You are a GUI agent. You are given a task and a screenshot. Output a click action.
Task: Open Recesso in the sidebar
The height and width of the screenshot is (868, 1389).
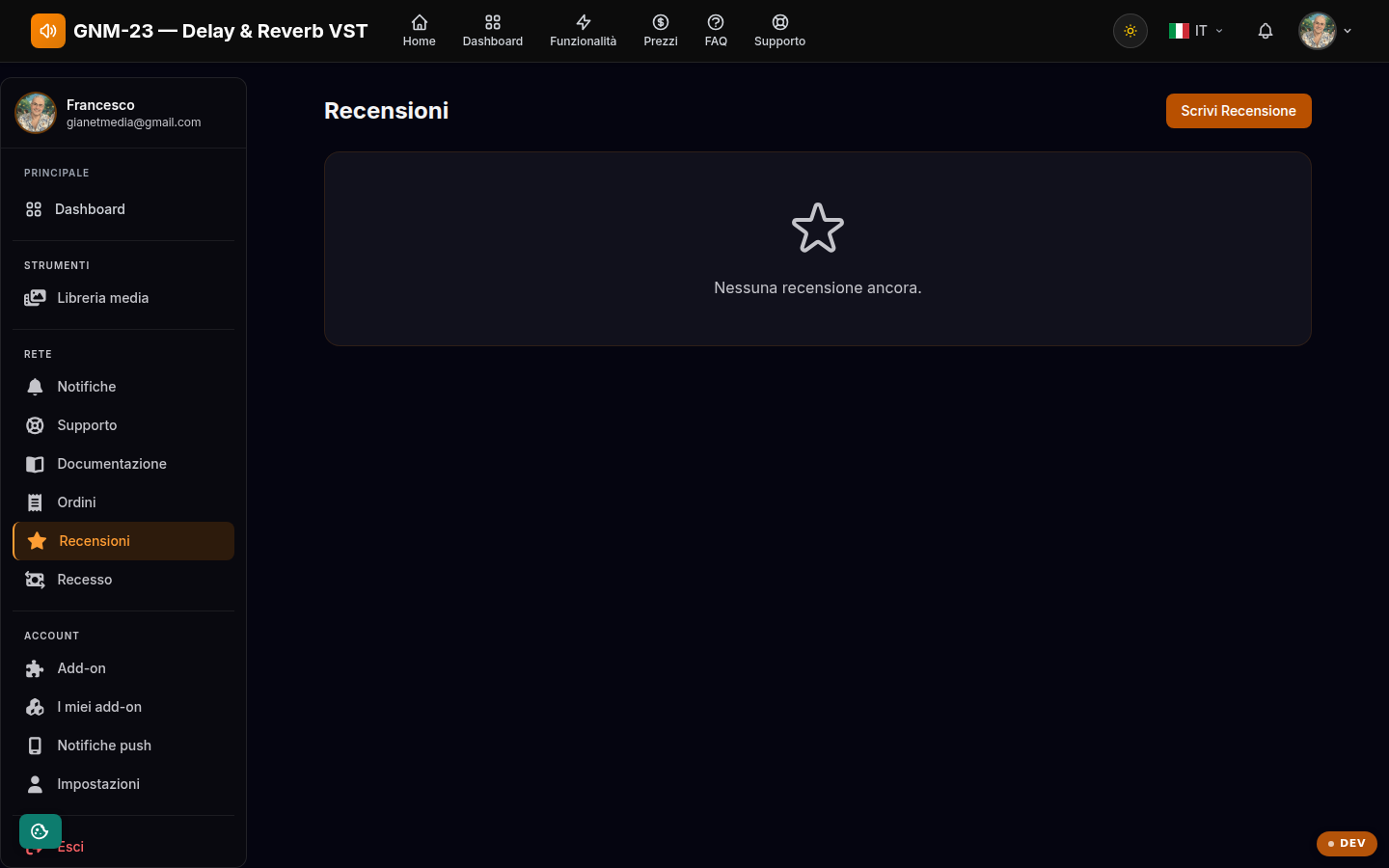coord(123,580)
